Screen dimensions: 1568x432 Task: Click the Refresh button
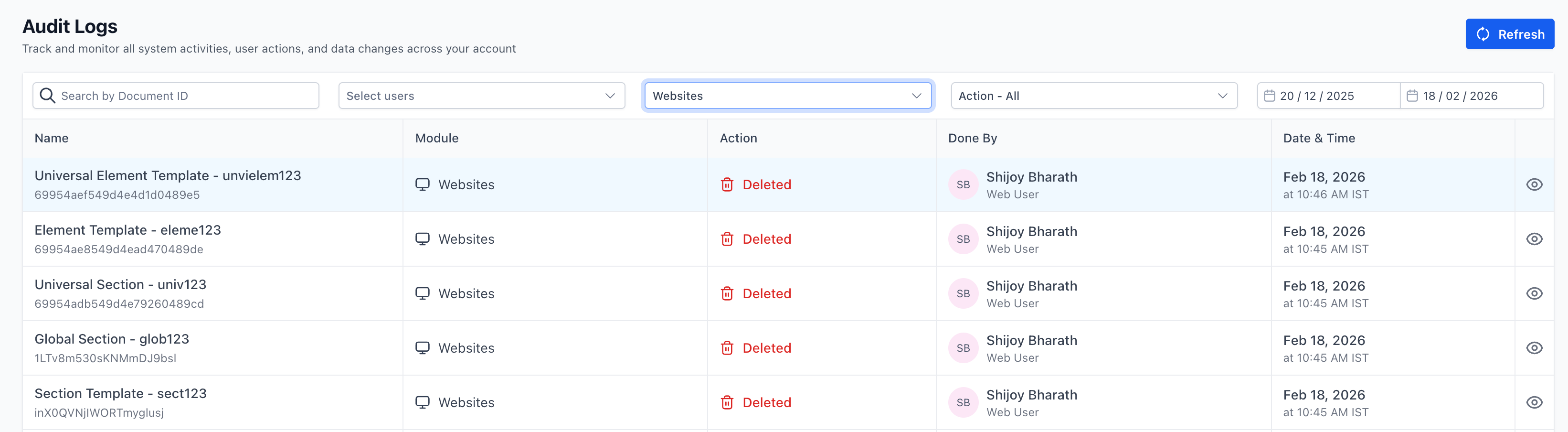coord(1509,34)
